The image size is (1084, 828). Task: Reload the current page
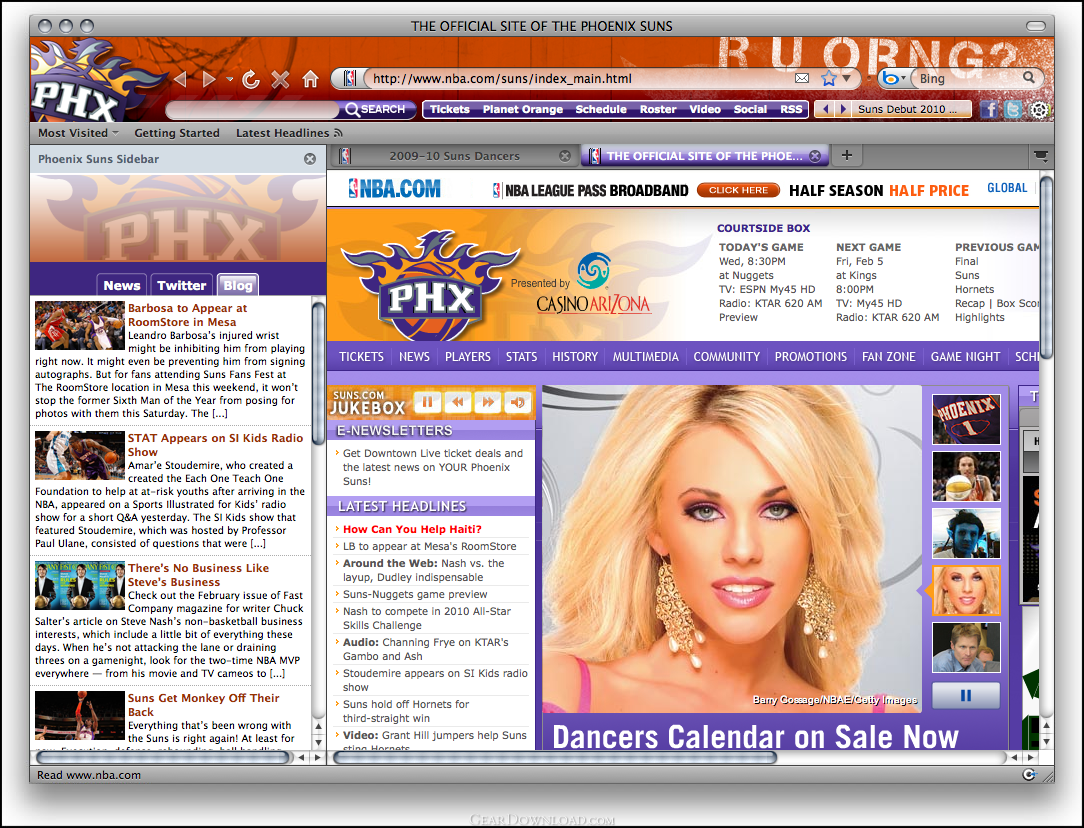tap(251, 79)
